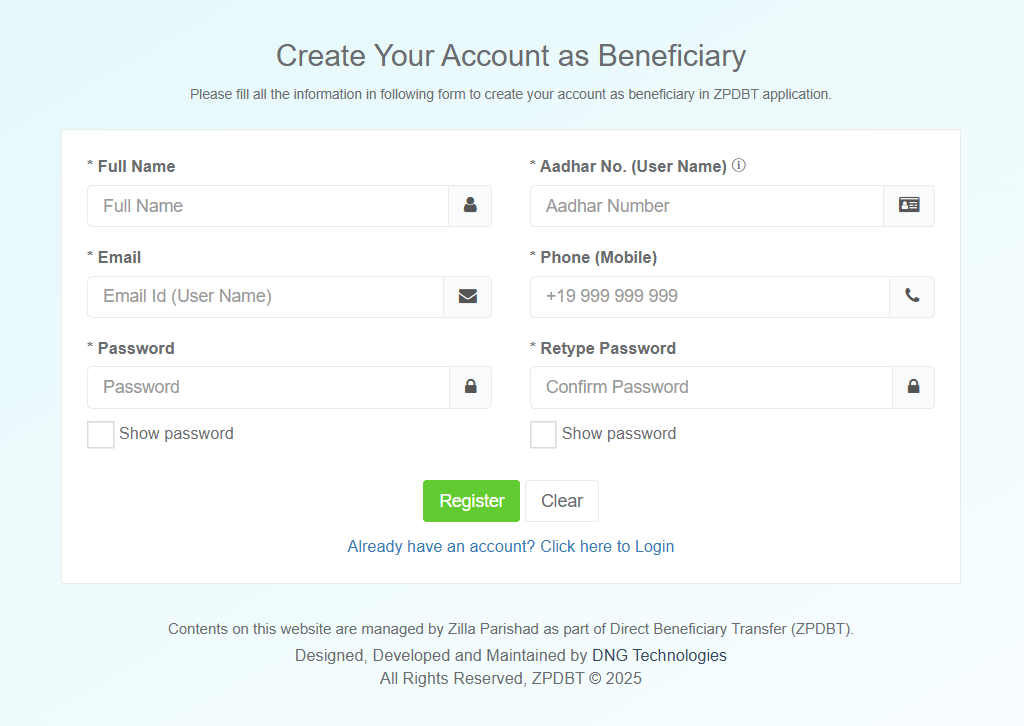Focus the Aadhar Number input field

[707, 206]
